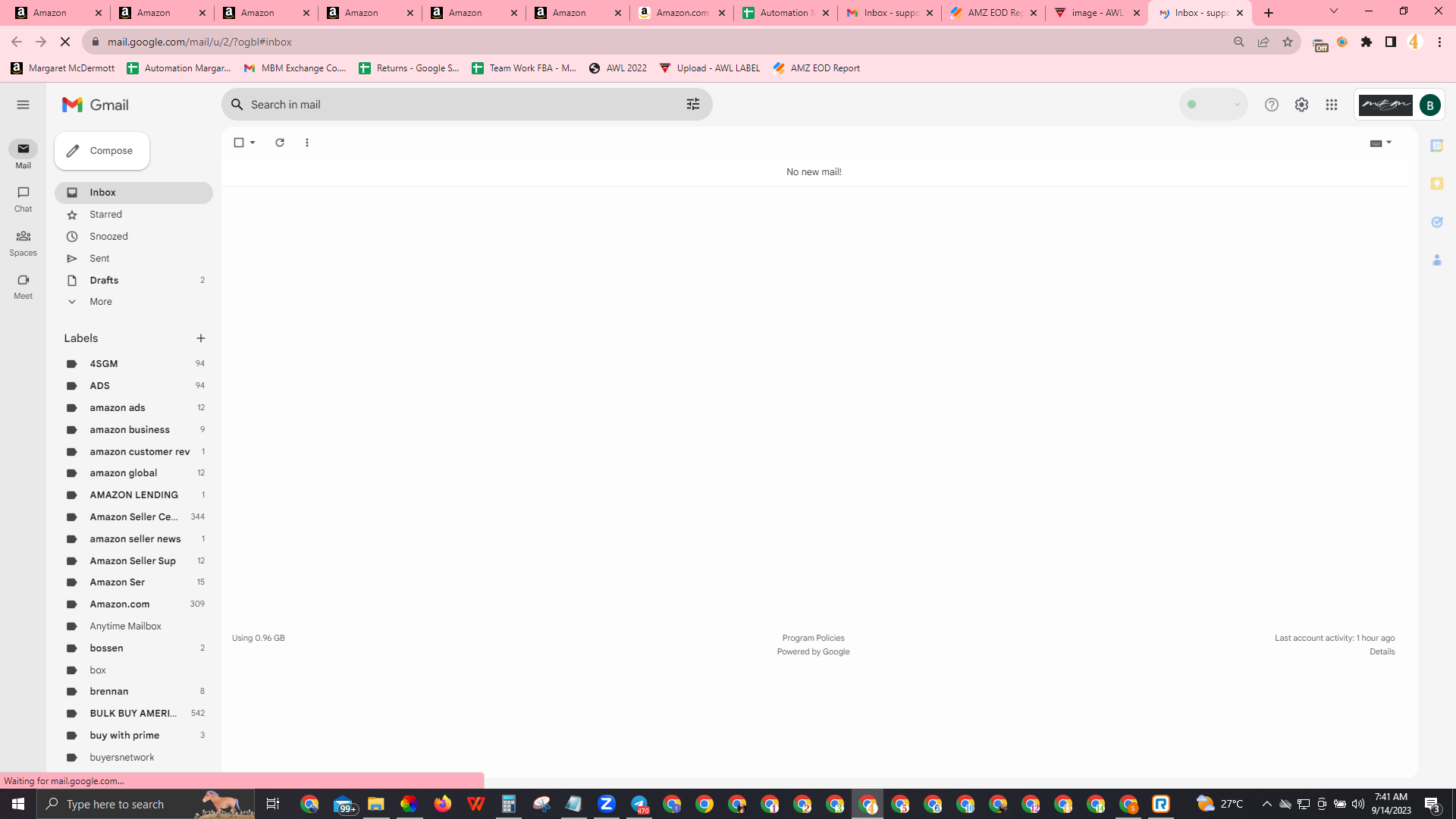Click the Gmail logo
The height and width of the screenshot is (819, 1456).
(x=96, y=105)
